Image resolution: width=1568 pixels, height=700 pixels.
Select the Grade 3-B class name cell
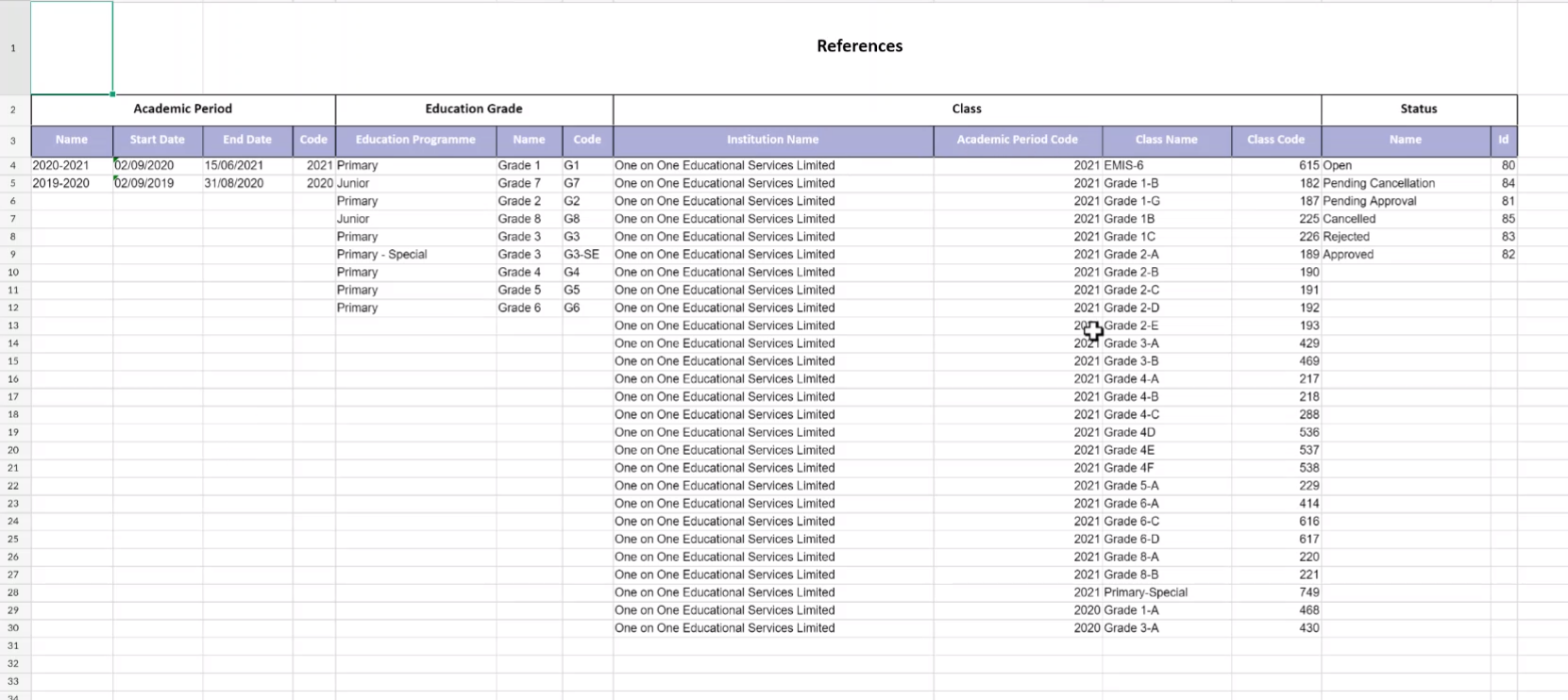pos(1167,361)
